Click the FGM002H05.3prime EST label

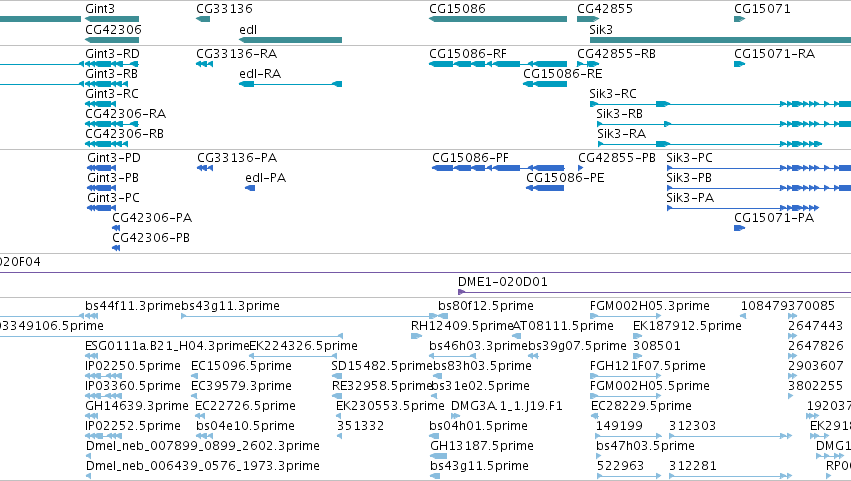click(x=650, y=306)
